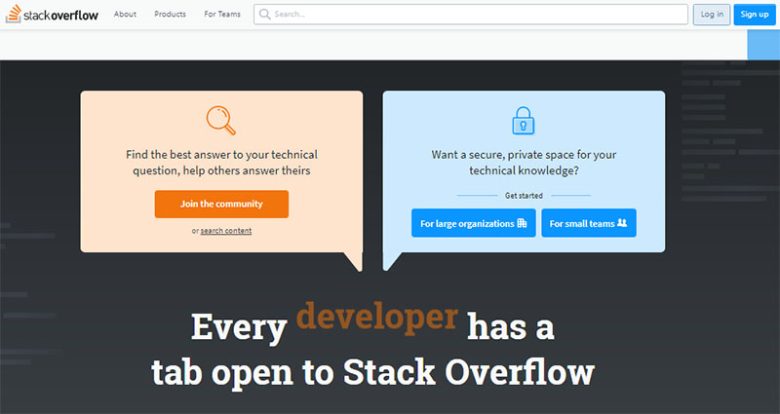Click the orange magnifying glass icon
Screen dimensions: 780x414
point(221,120)
